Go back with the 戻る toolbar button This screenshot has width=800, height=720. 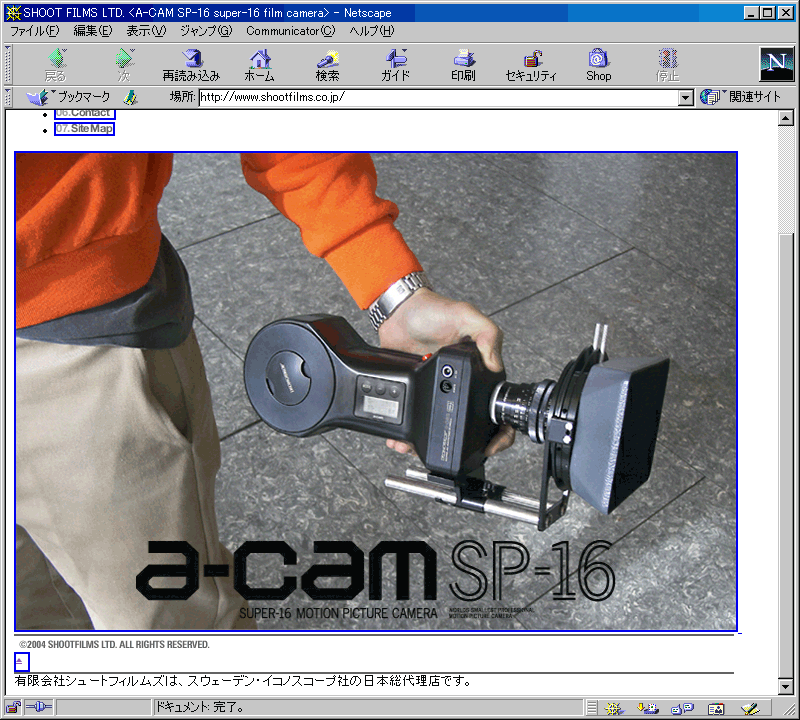pyautogui.click(x=56, y=65)
